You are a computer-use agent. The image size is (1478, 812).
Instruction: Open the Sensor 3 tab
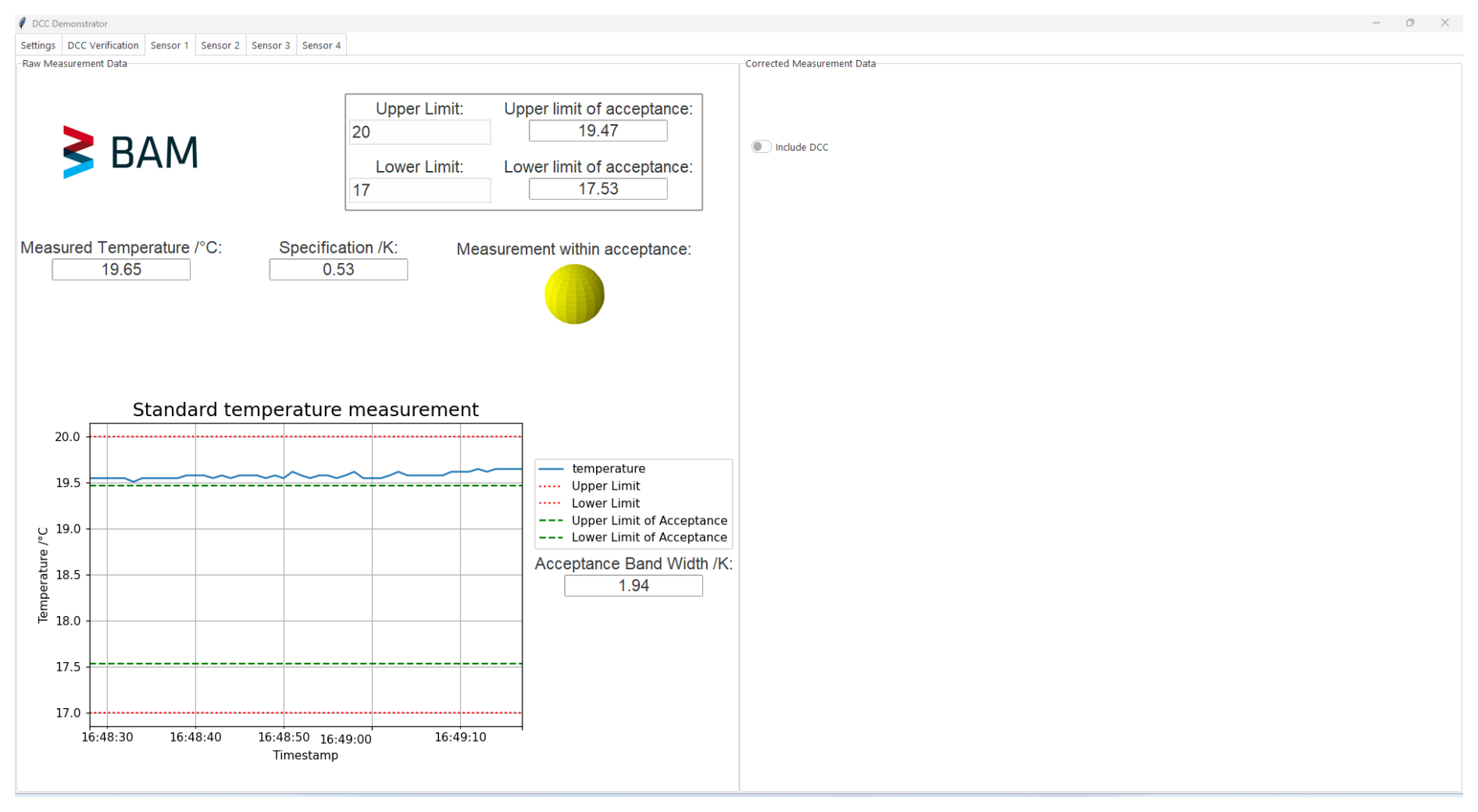pyautogui.click(x=270, y=45)
